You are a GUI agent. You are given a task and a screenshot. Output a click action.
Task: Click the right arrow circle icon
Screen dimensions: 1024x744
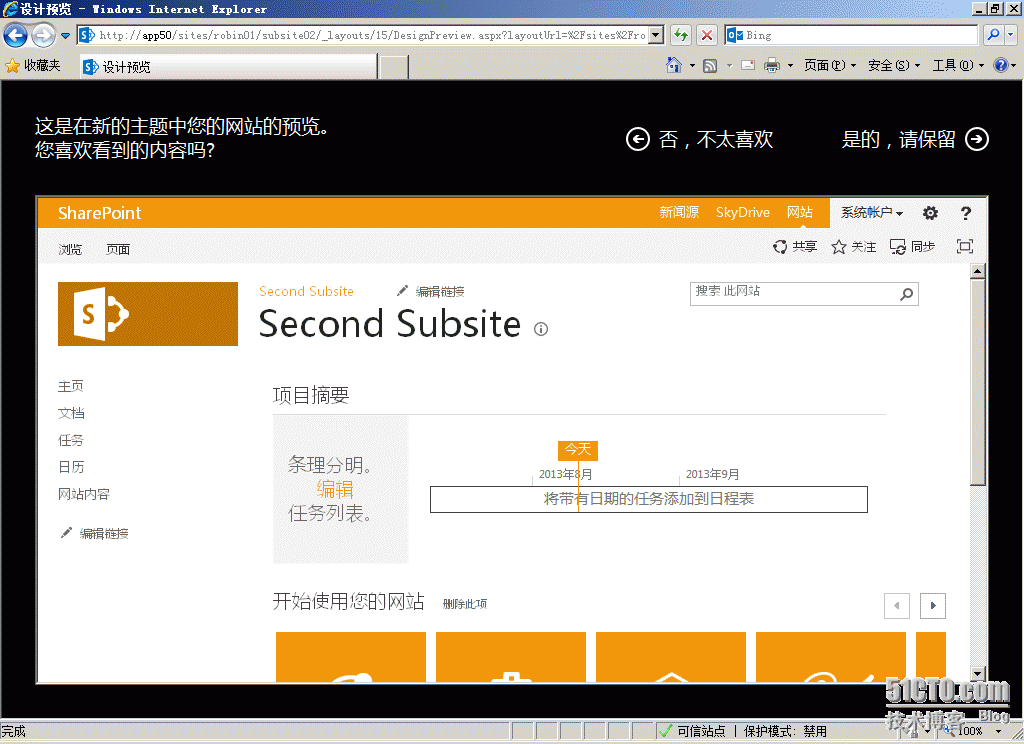pos(977,139)
